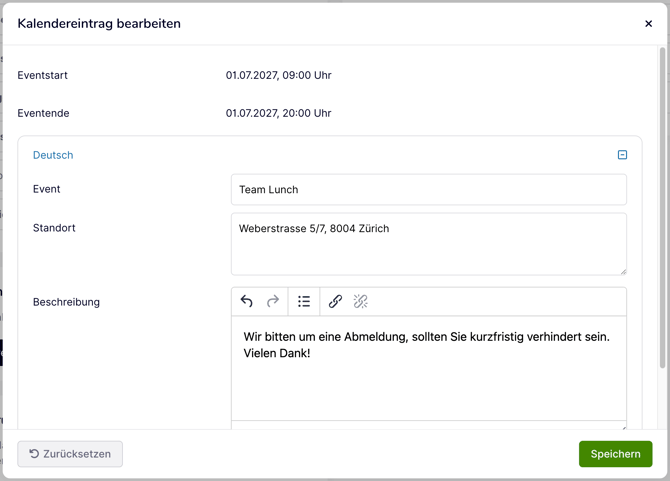Click the Deutsch language heading
This screenshot has width=670, height=481.
[53, 155]
